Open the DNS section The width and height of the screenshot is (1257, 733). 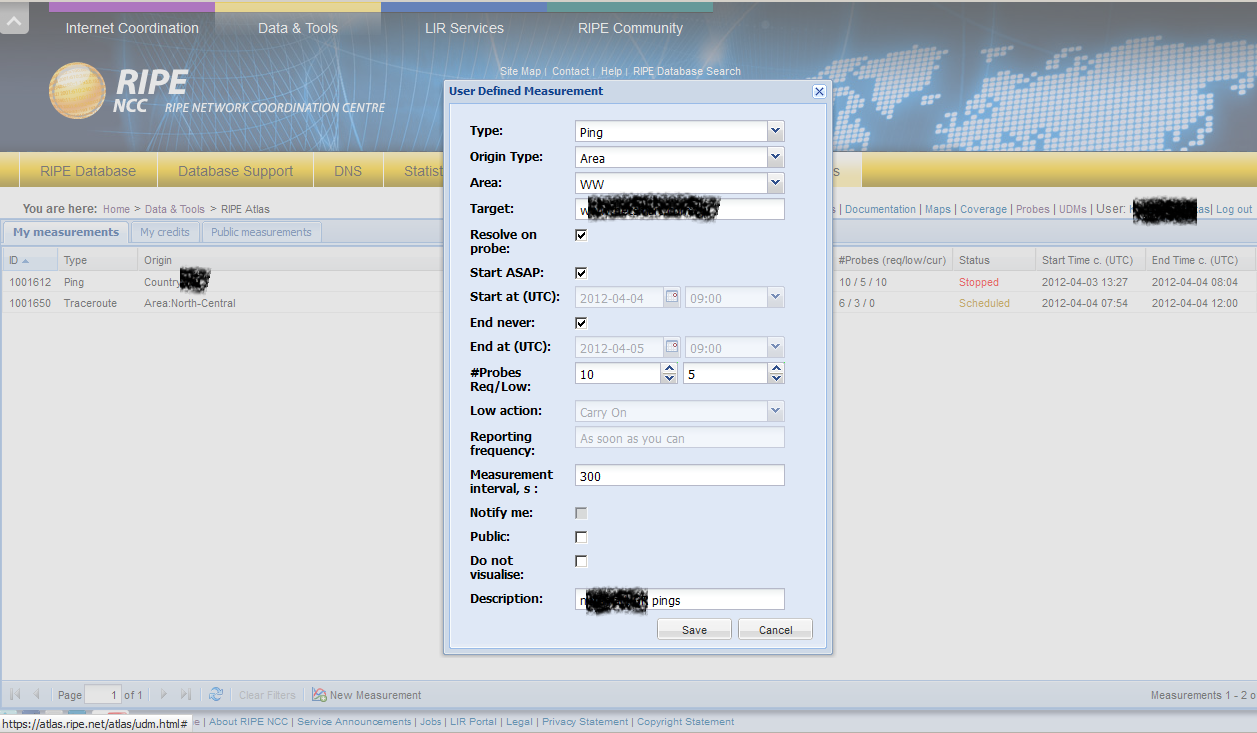[348, 171]
